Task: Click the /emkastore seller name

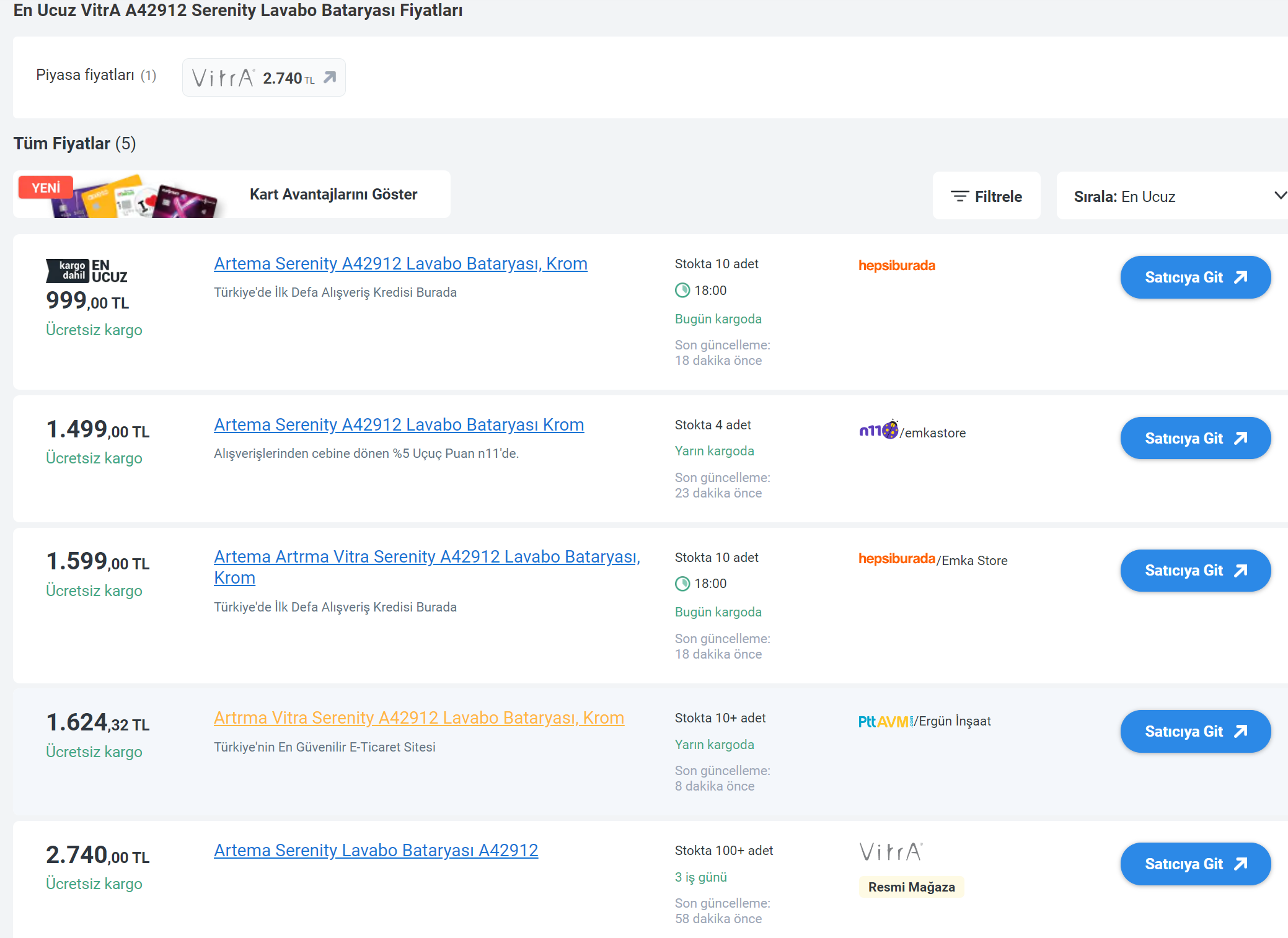Action: point(933,432)
